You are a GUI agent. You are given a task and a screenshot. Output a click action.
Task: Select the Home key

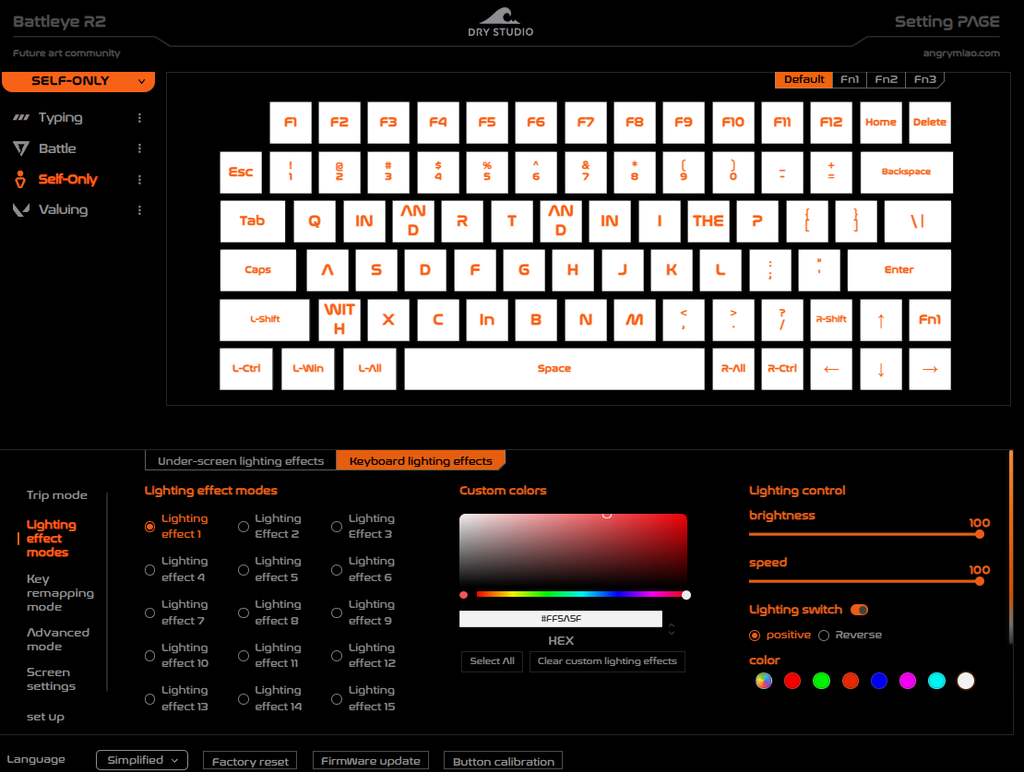tap(880, 122)
